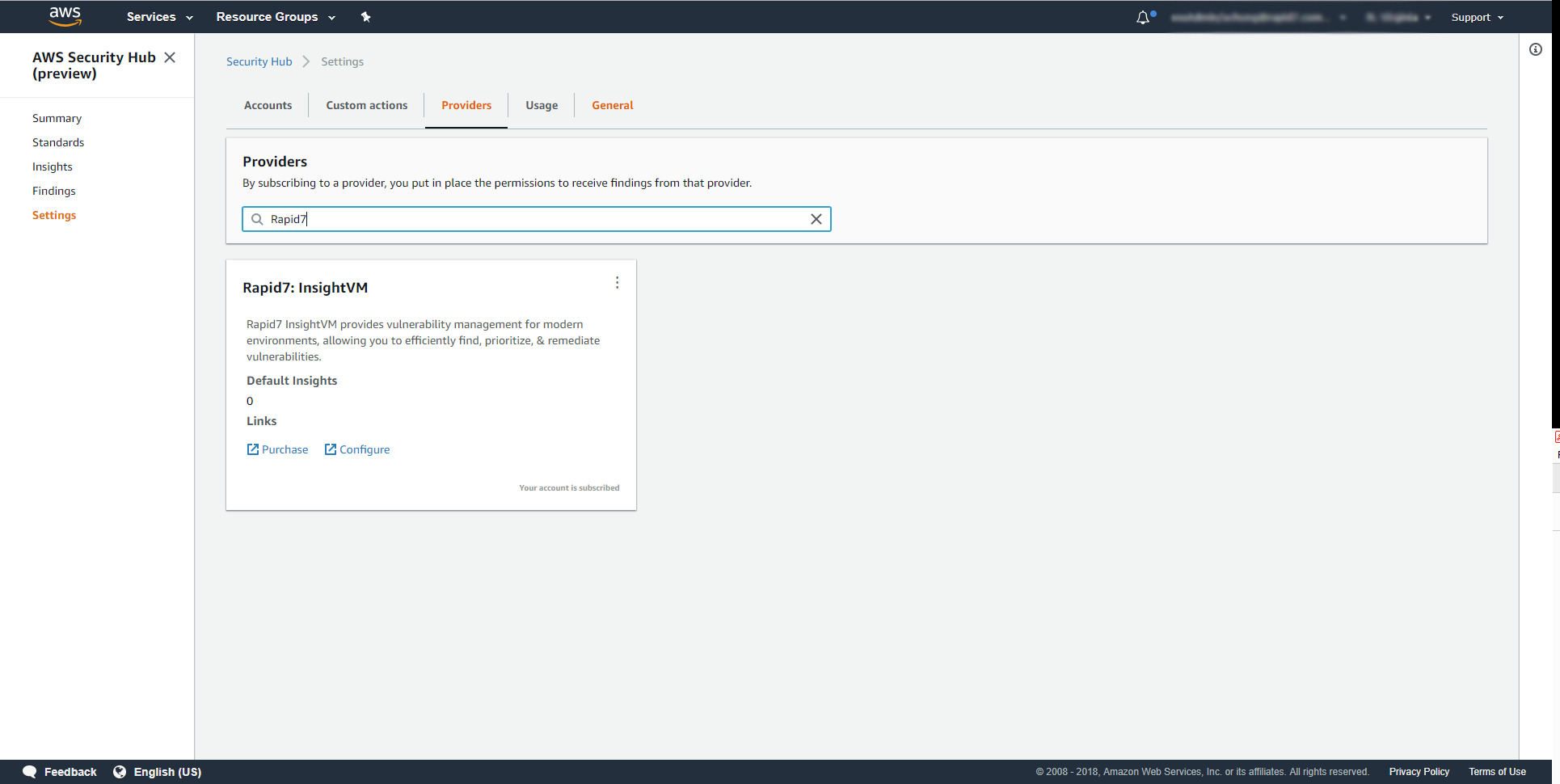The width and height of the screenshot is (1560, 784).
Task: Open the Usage tab
Action: point(542,105)
